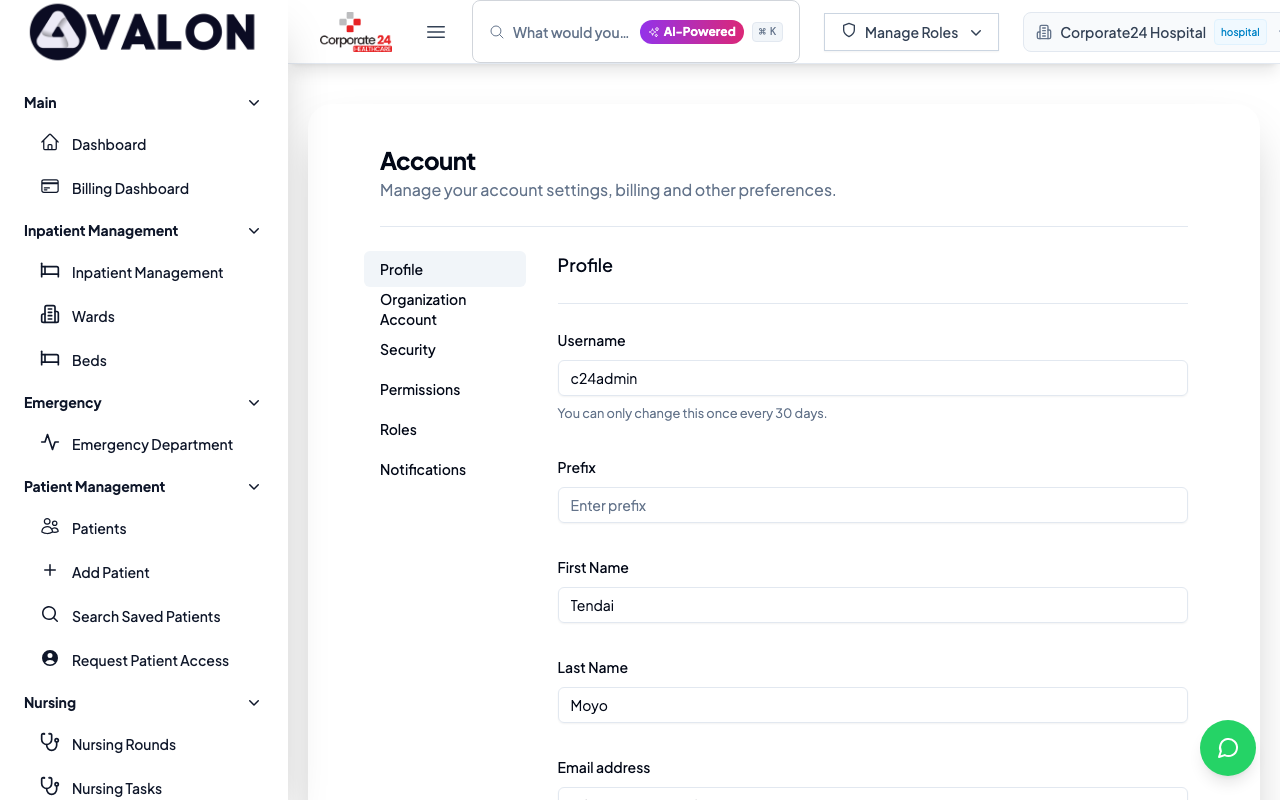Click the Wards building icon
Image resolution: width=1280 pixels, height=800 pixels.
click(50, 315)
